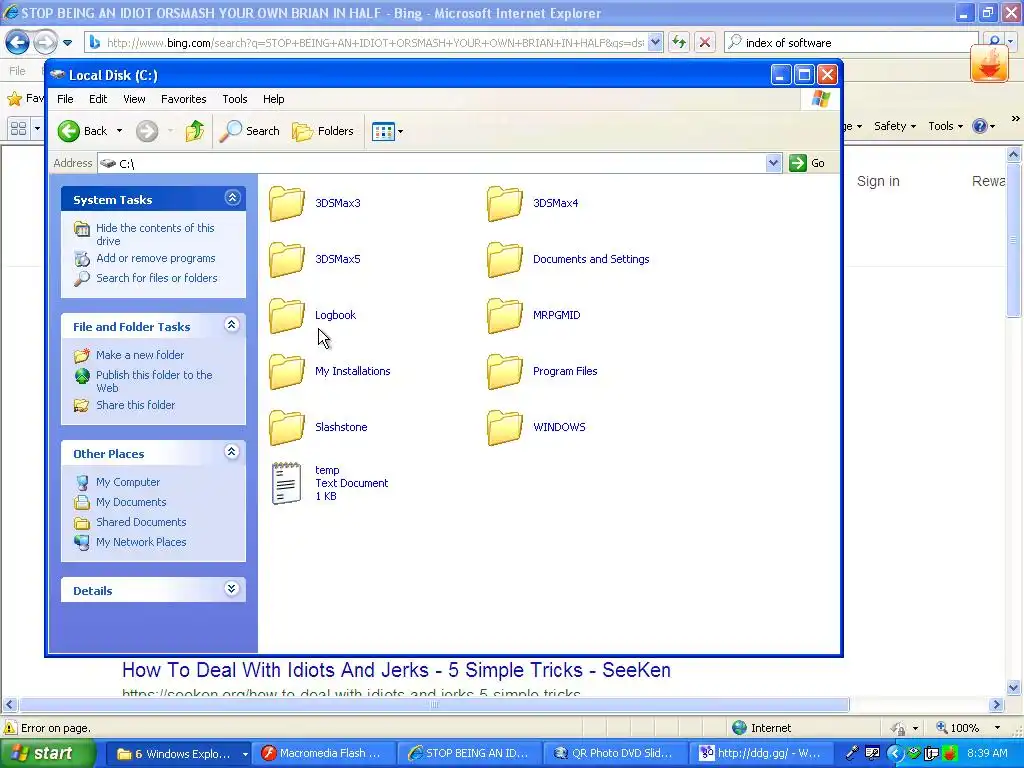Viewport: 1024px width, 768px height.
Task: Select the My Installations folder icon
Action: click(287, 372)
